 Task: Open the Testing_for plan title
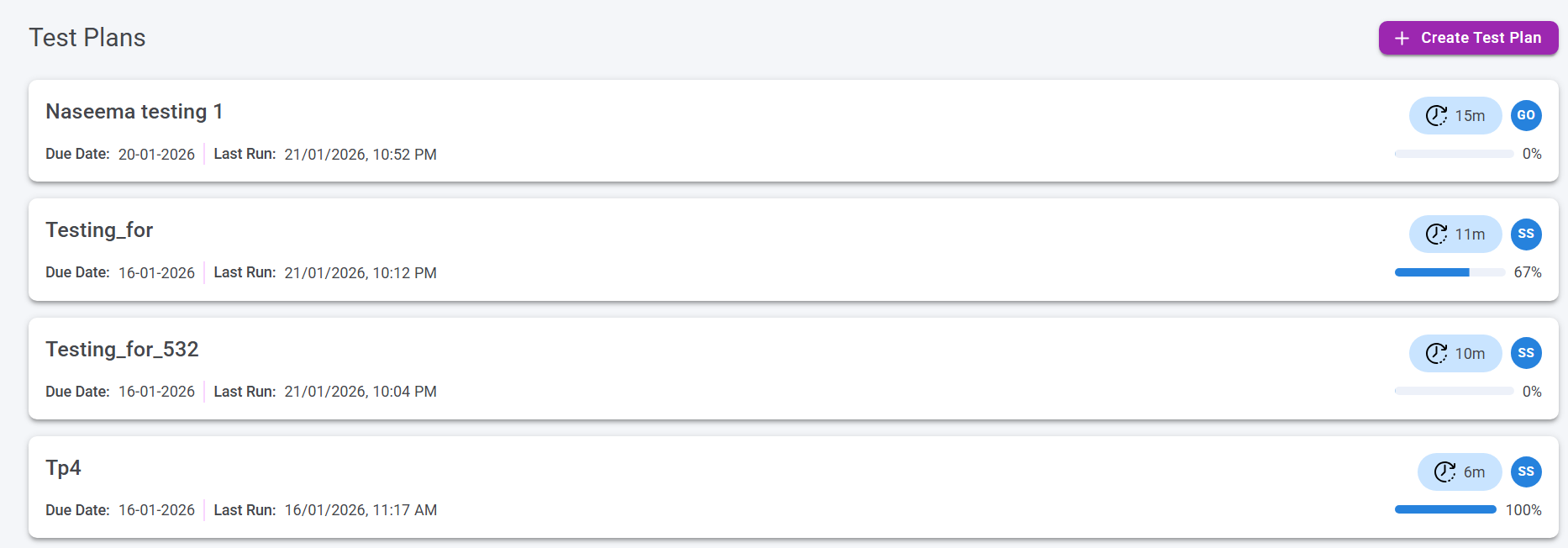tap(99, 230)
